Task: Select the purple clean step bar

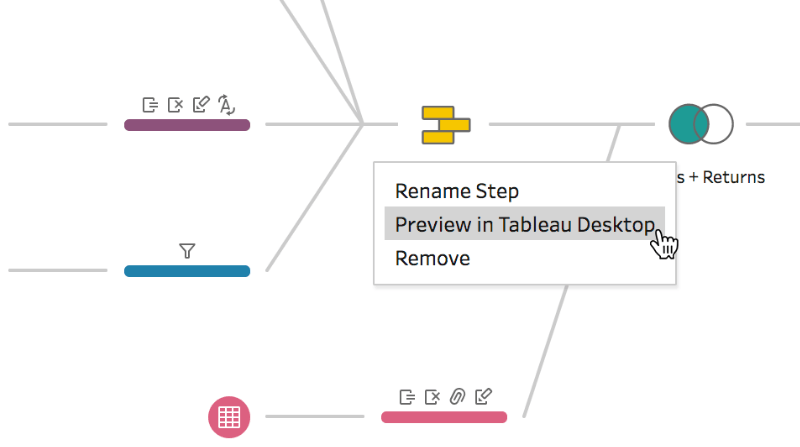Action: pyautogui.click(x=187, y=125)
